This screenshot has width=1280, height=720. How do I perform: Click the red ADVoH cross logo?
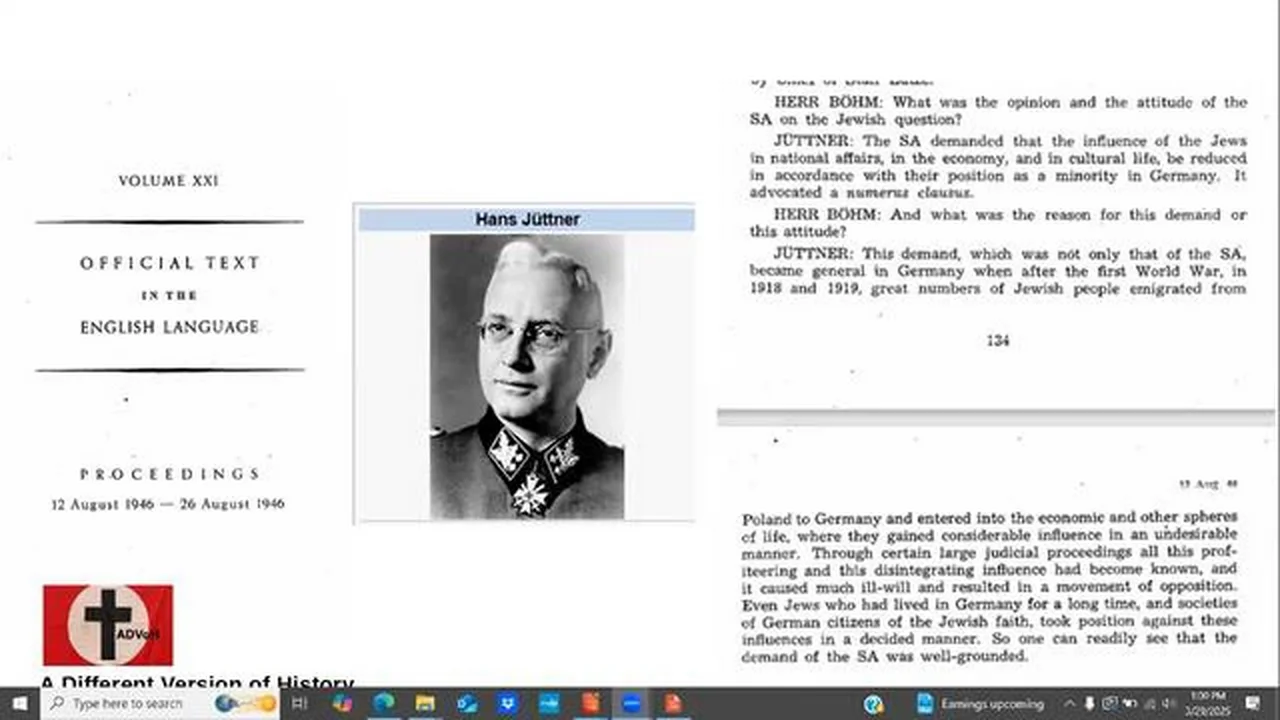[108, 625]
